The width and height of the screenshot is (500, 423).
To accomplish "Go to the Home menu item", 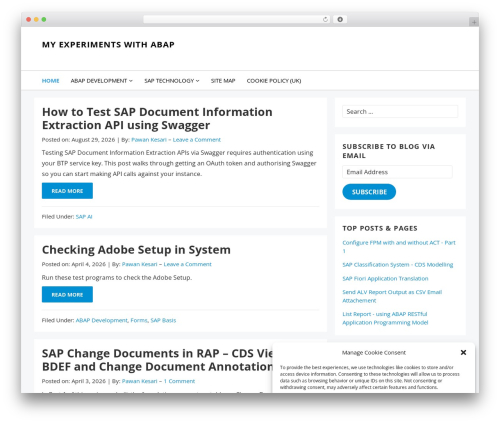I will pos(50,81).
